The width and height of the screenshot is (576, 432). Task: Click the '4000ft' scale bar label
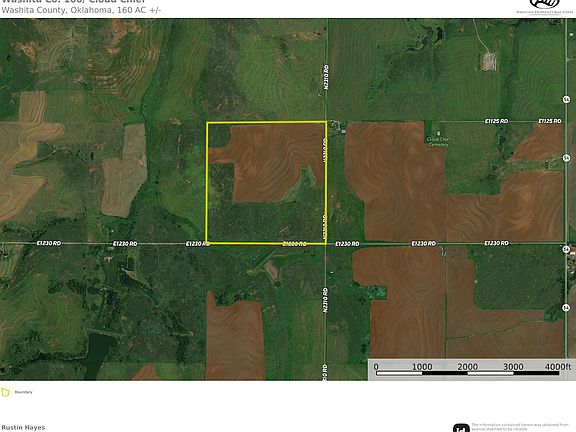point(558,367)
